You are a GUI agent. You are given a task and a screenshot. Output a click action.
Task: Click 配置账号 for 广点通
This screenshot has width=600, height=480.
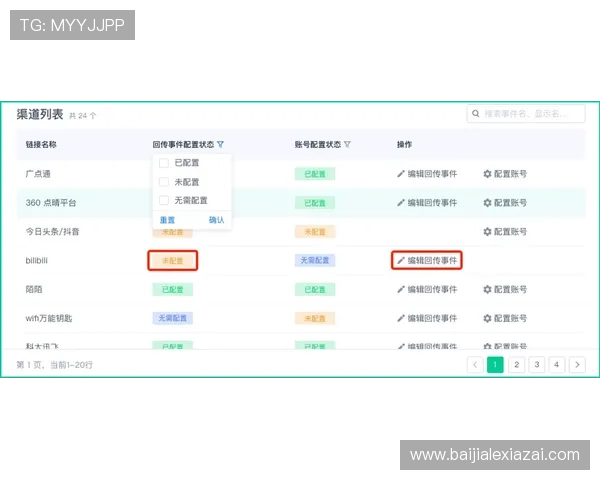coord(505,174)
